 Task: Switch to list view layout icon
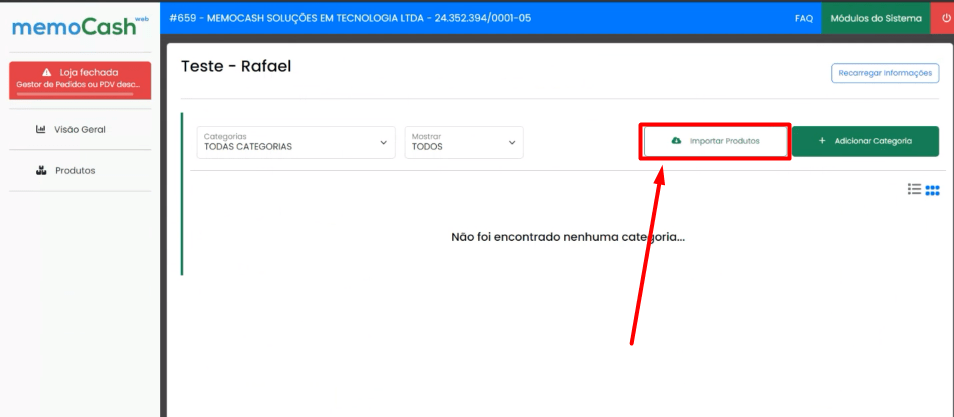click(914, 189)
